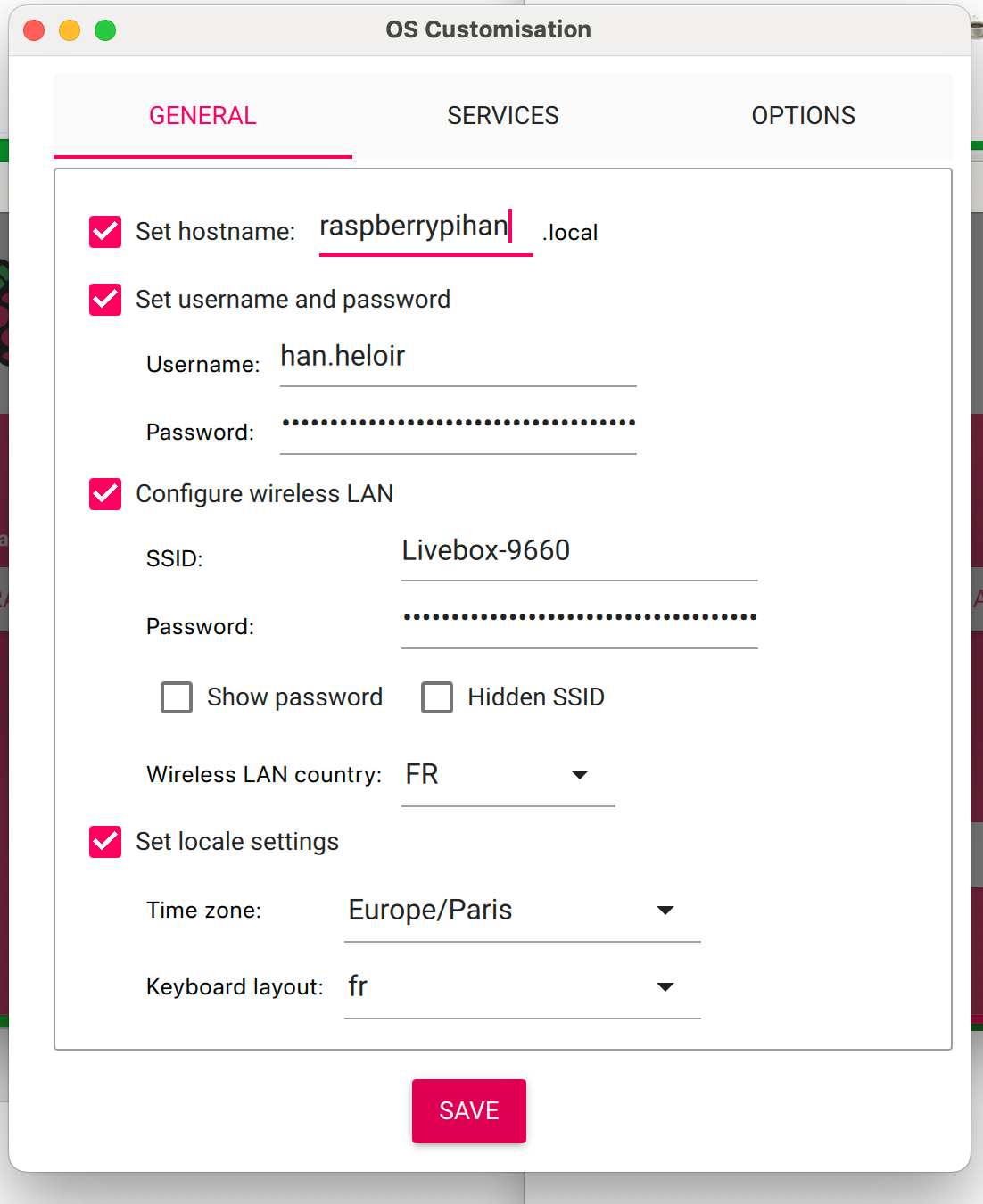Toggle Set locale settings checkbox
This screenshot has height=1204, width=983.
(105, 842)
